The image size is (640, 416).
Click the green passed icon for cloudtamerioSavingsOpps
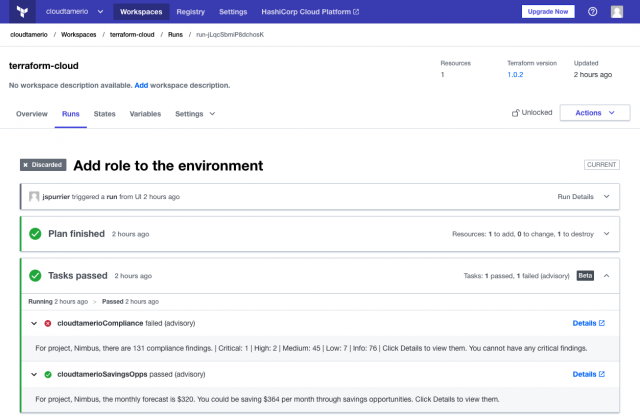pyautogui.click(x=48, y=374)
